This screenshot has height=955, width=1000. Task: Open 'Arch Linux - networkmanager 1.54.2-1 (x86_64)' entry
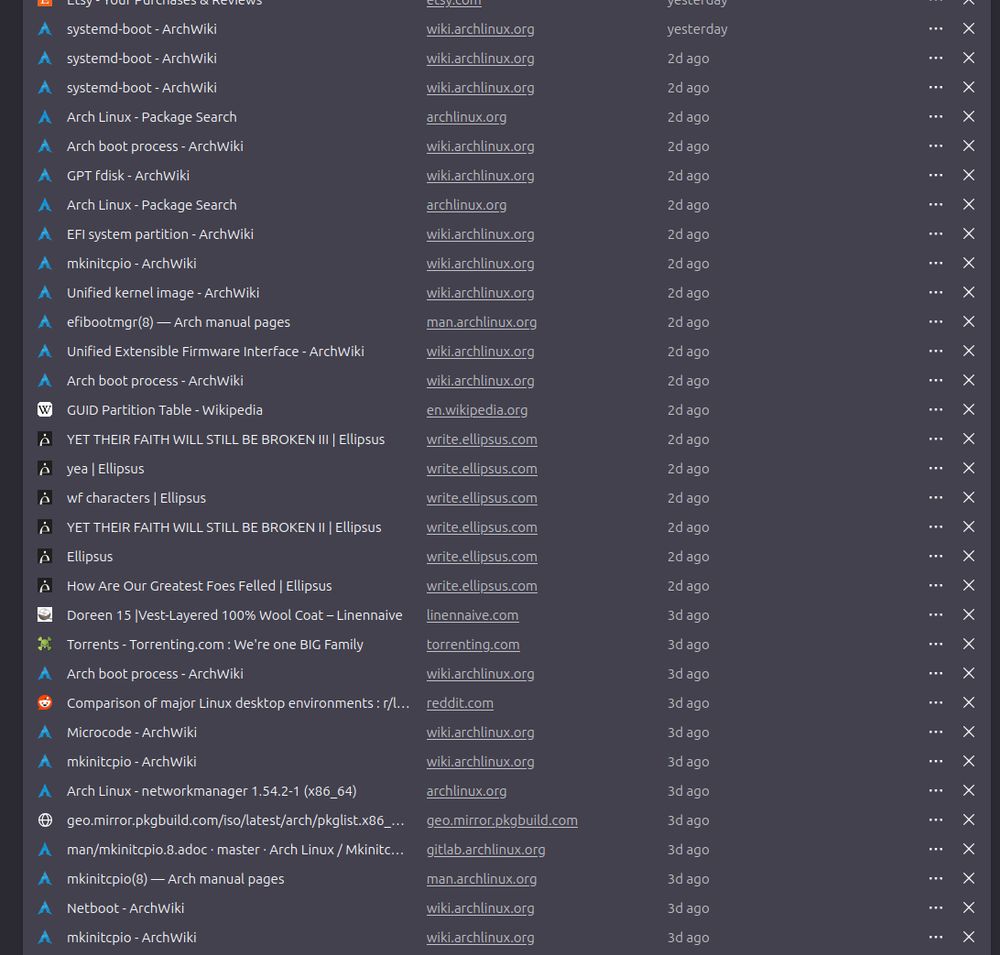pos(212,791)
